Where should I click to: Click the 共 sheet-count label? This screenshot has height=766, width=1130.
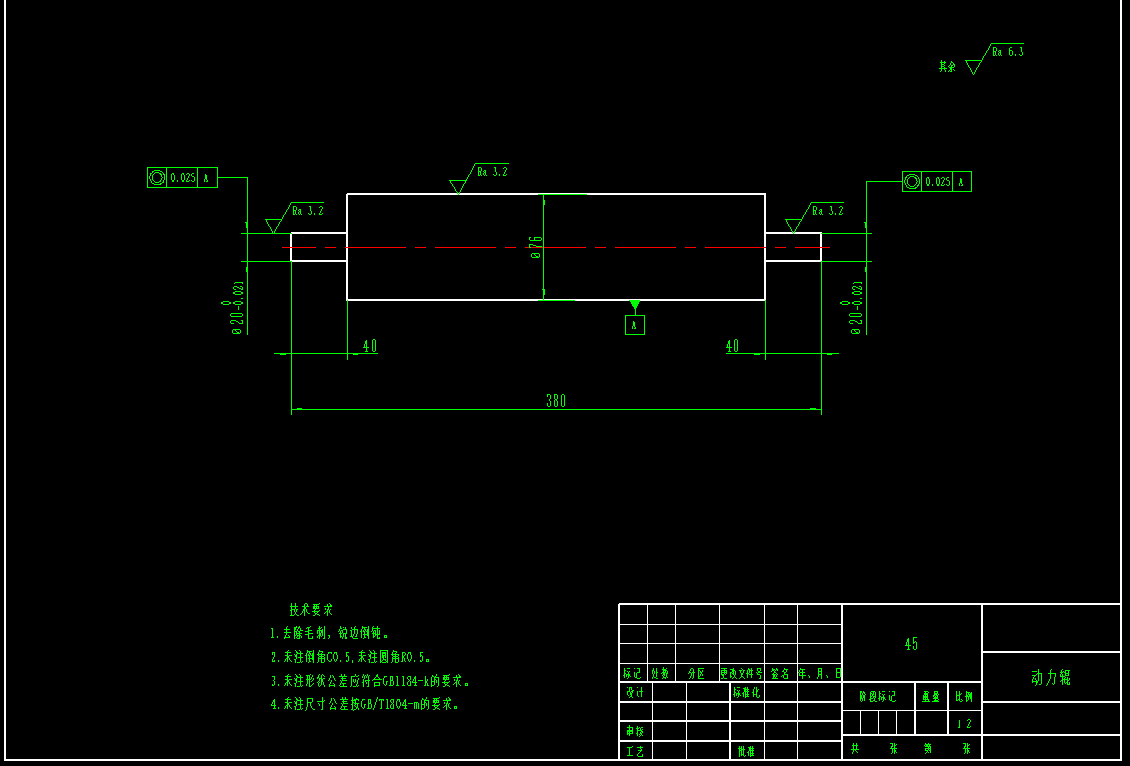(855, 748)
